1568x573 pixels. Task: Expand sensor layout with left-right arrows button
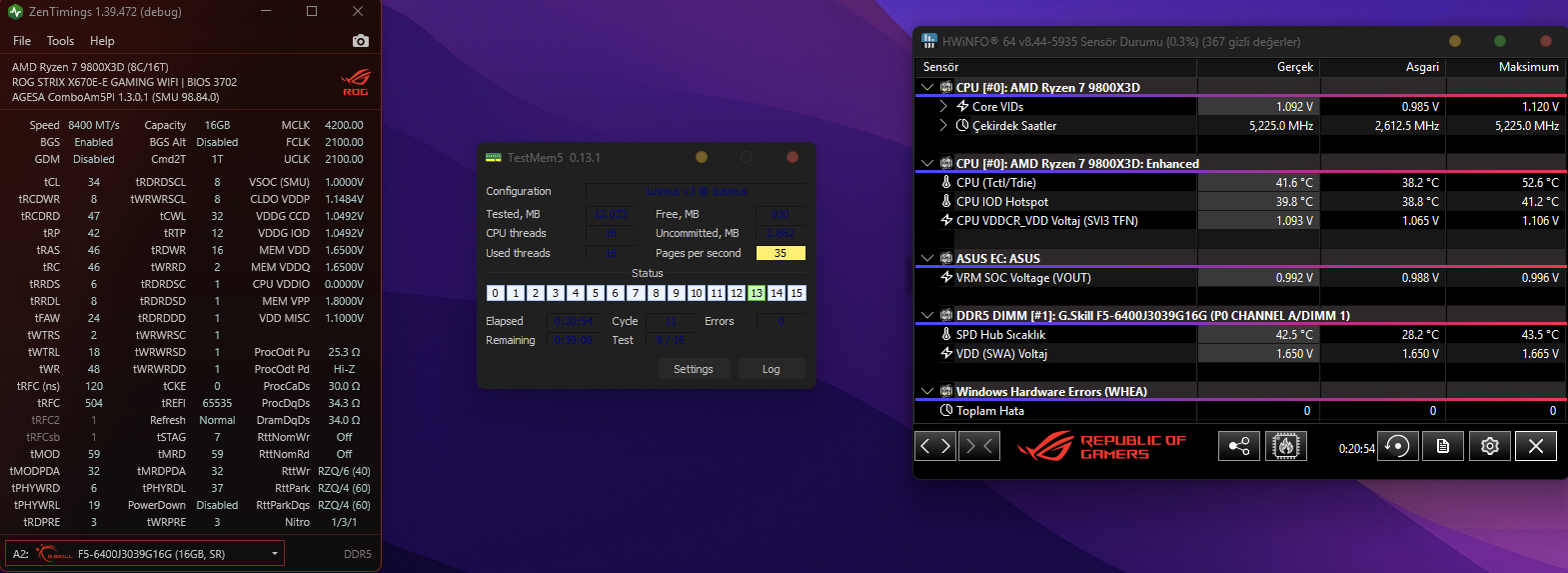coord(935,446)
